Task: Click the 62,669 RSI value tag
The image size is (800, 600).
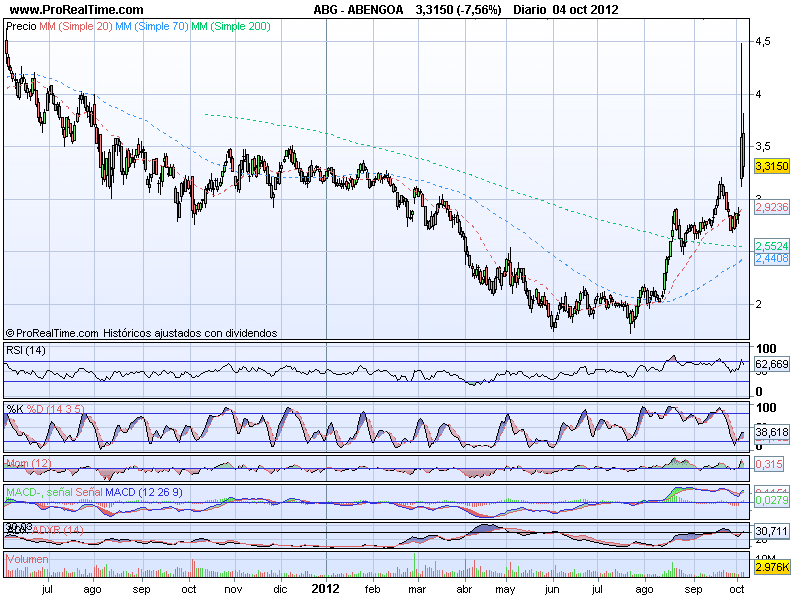Action: coord(771,364)
